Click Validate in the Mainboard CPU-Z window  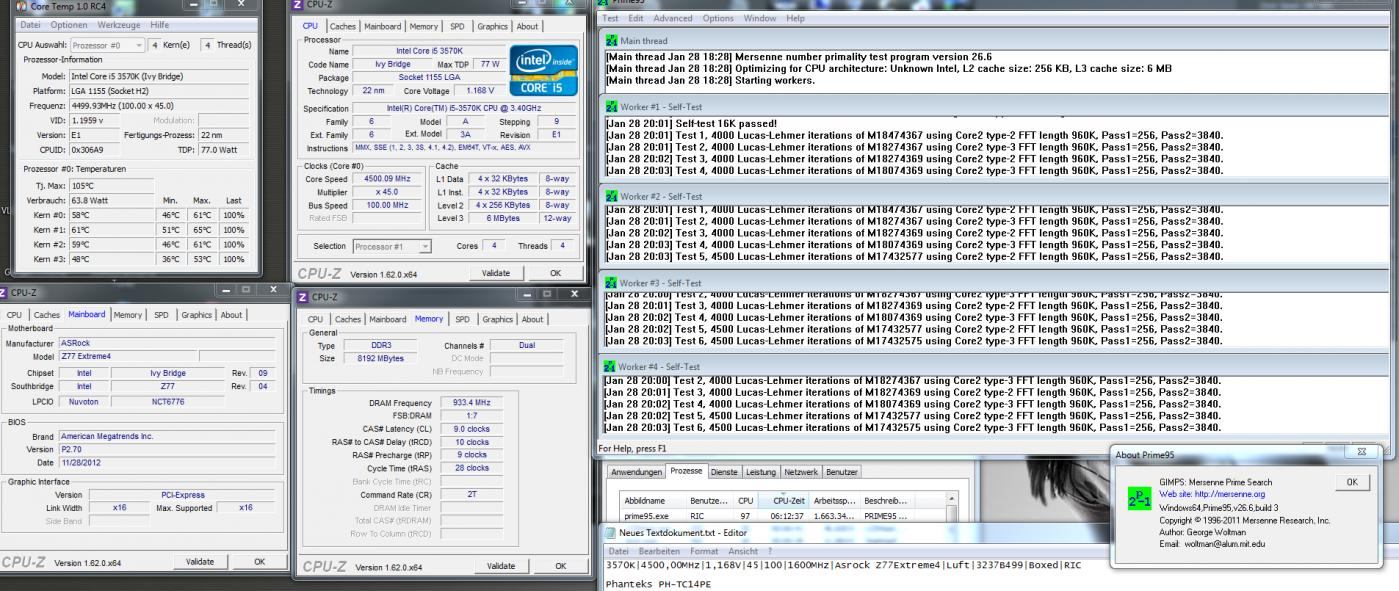click(x=201, y=562)
